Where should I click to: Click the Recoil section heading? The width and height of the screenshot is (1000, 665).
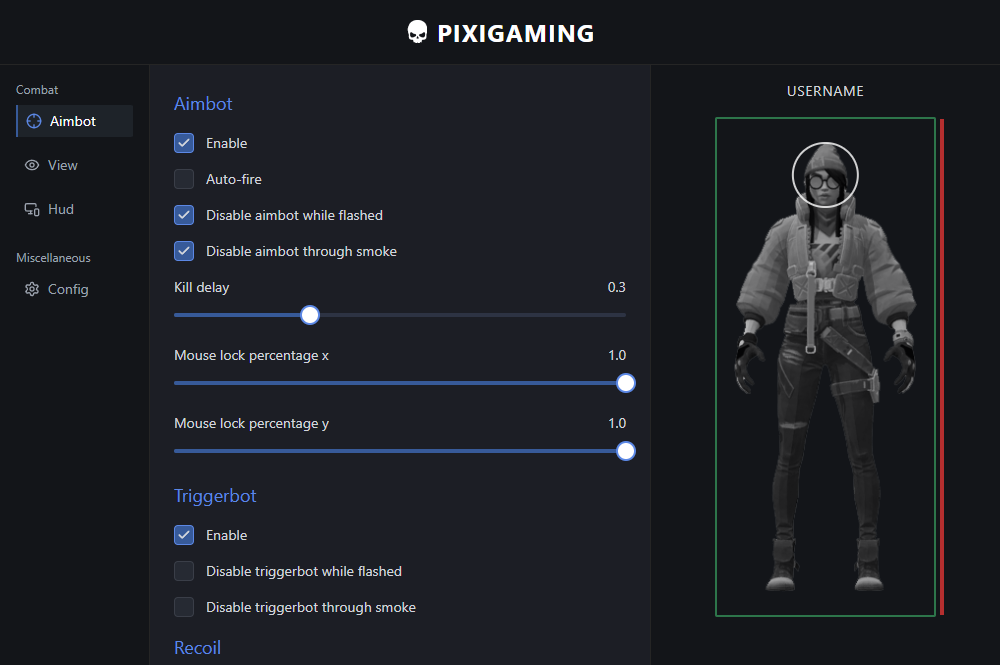pos(197,648)
